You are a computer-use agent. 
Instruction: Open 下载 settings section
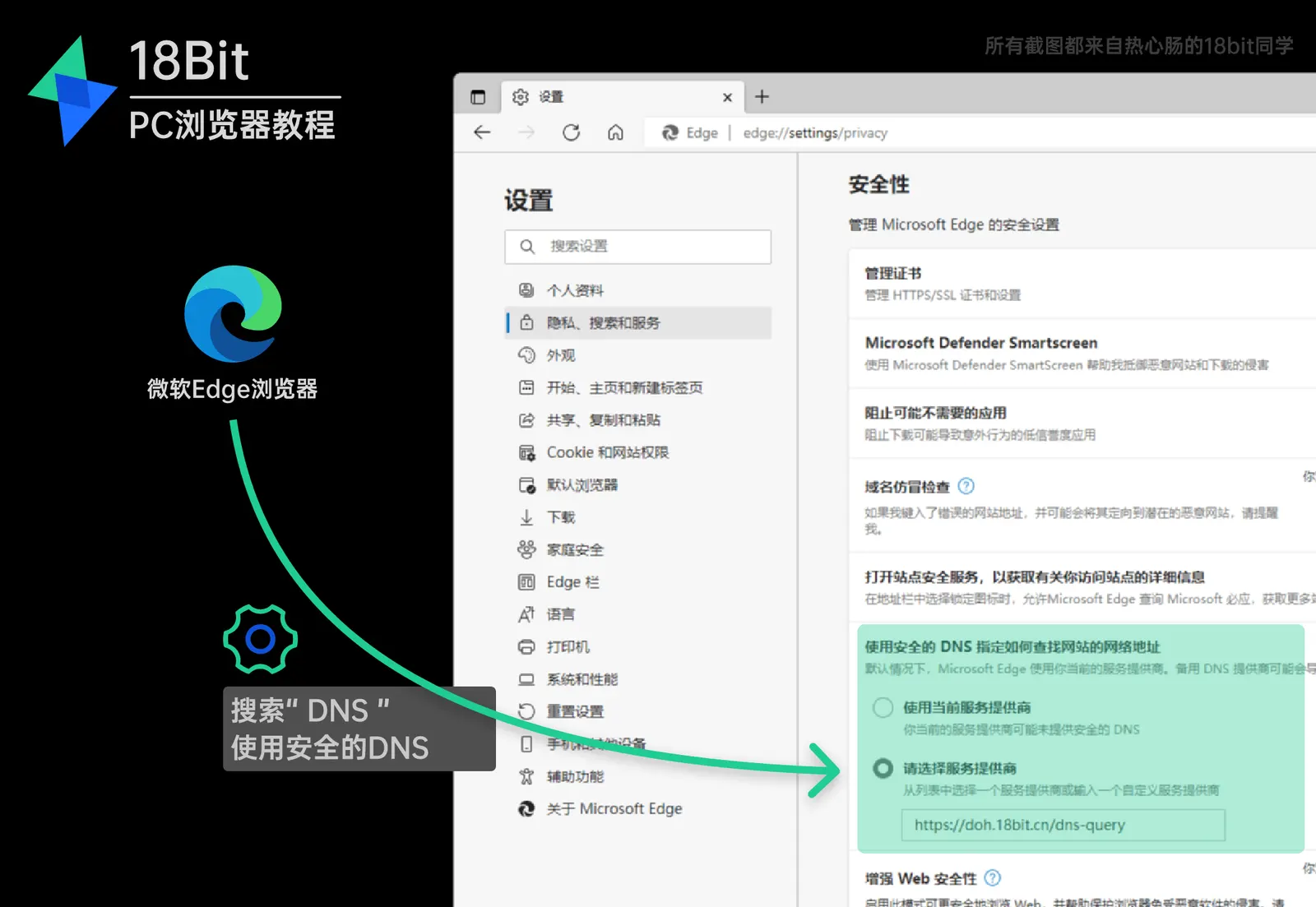pyautogui.click(x=638, y=517)
